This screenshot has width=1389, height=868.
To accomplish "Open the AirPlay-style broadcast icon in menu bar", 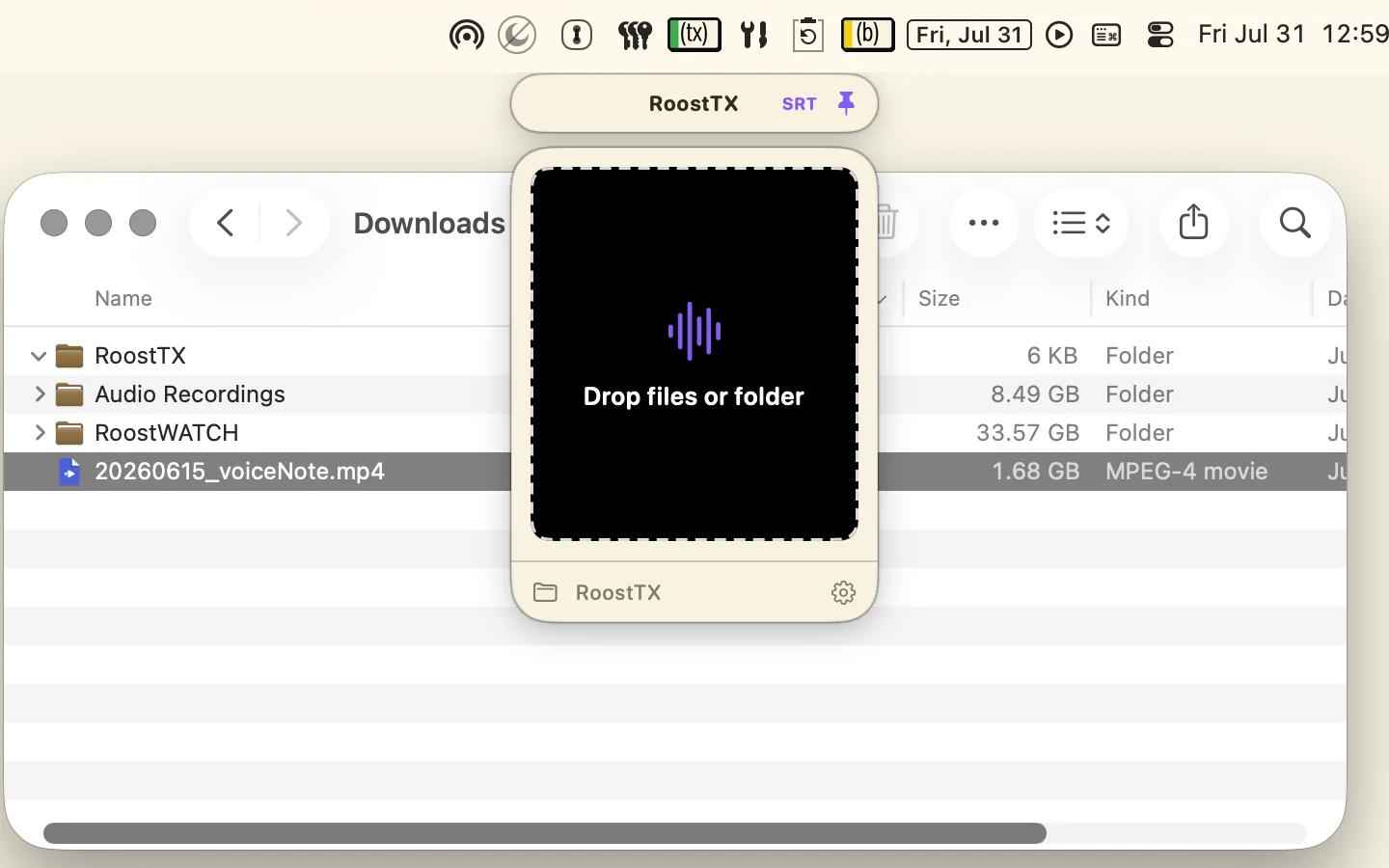I will pos(467,36).
